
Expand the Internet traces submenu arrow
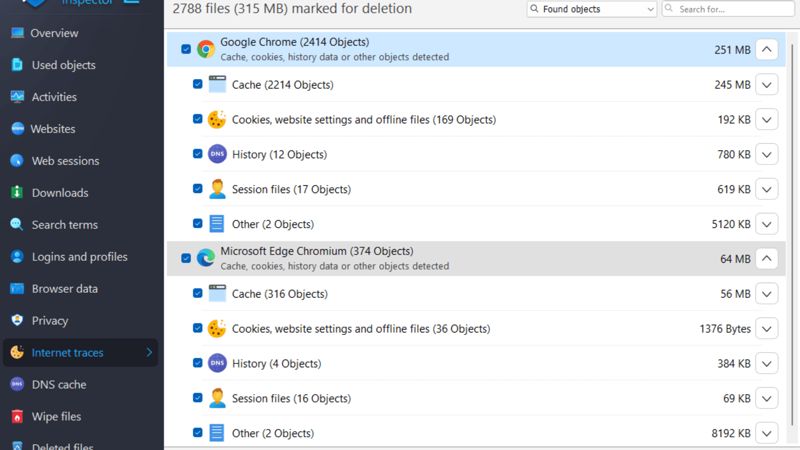[149, 352]
